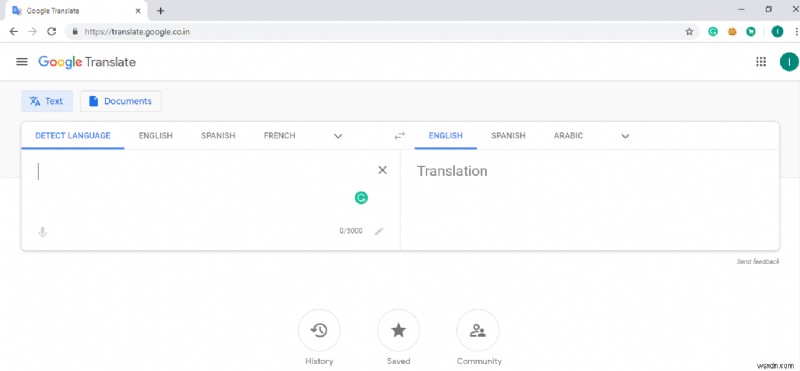Start voice input with microphone

point(43,232)
